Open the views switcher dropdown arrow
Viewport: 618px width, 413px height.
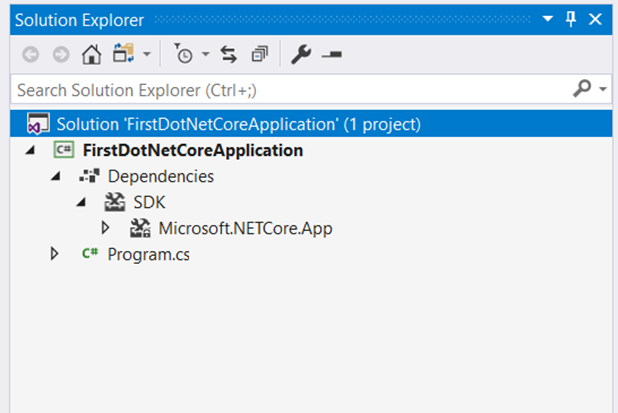click(147, 54)
